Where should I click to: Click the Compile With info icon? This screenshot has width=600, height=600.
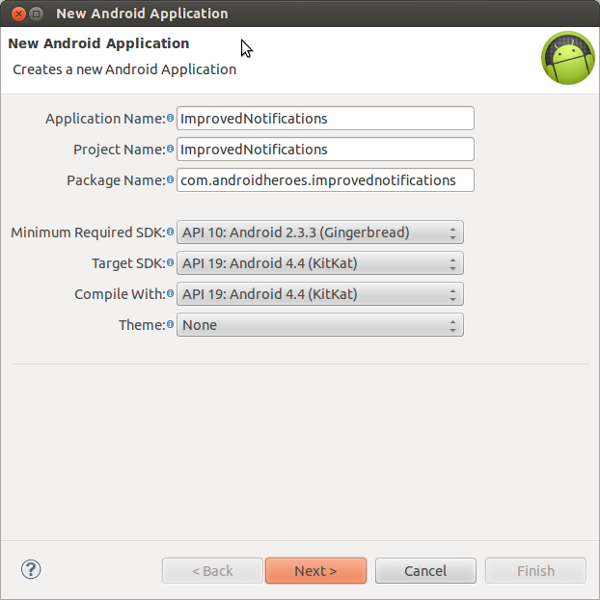click(x=170, y=293)
